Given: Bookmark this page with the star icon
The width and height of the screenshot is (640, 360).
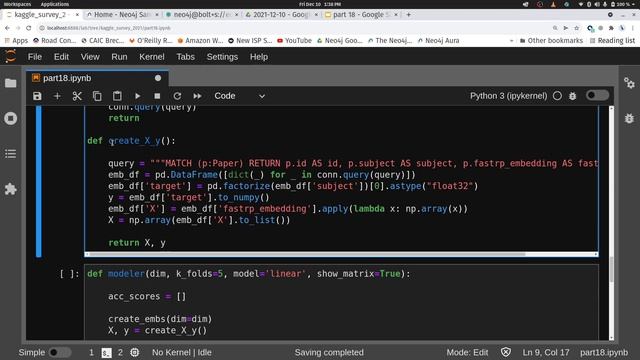Looking at the screenshot, I should coord(577,28).
